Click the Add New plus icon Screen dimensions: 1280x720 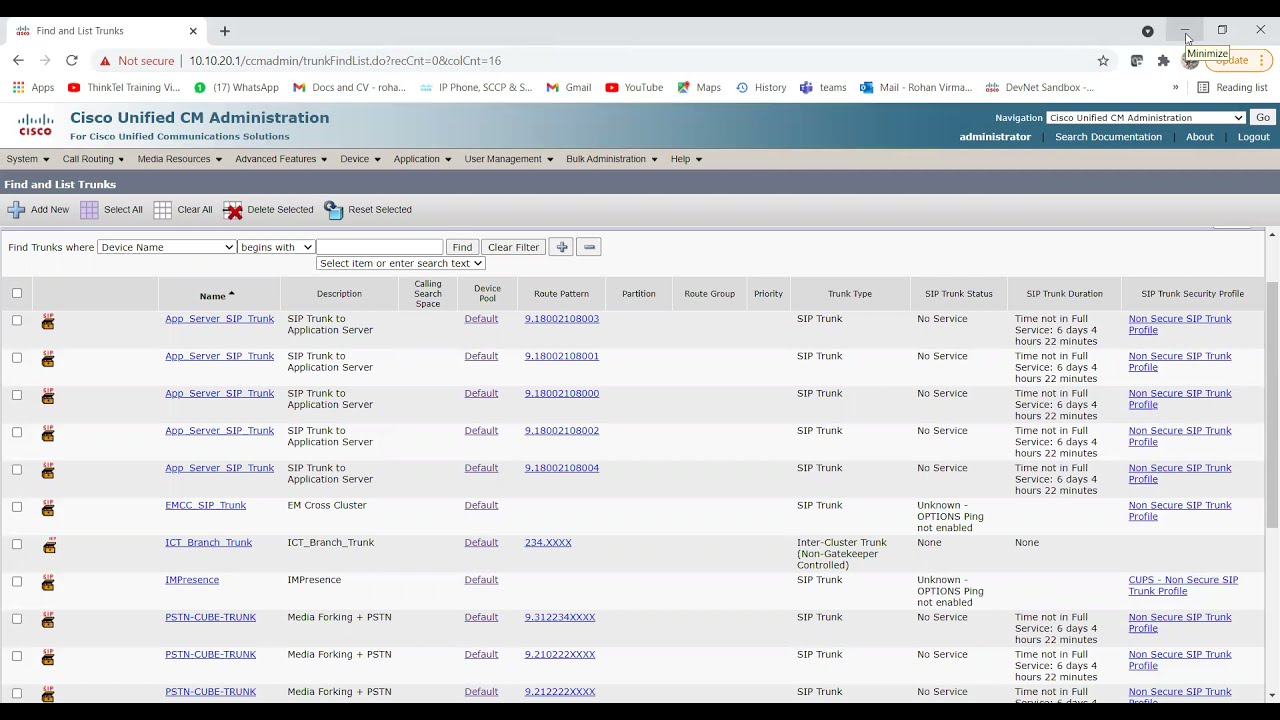(16, 210)
